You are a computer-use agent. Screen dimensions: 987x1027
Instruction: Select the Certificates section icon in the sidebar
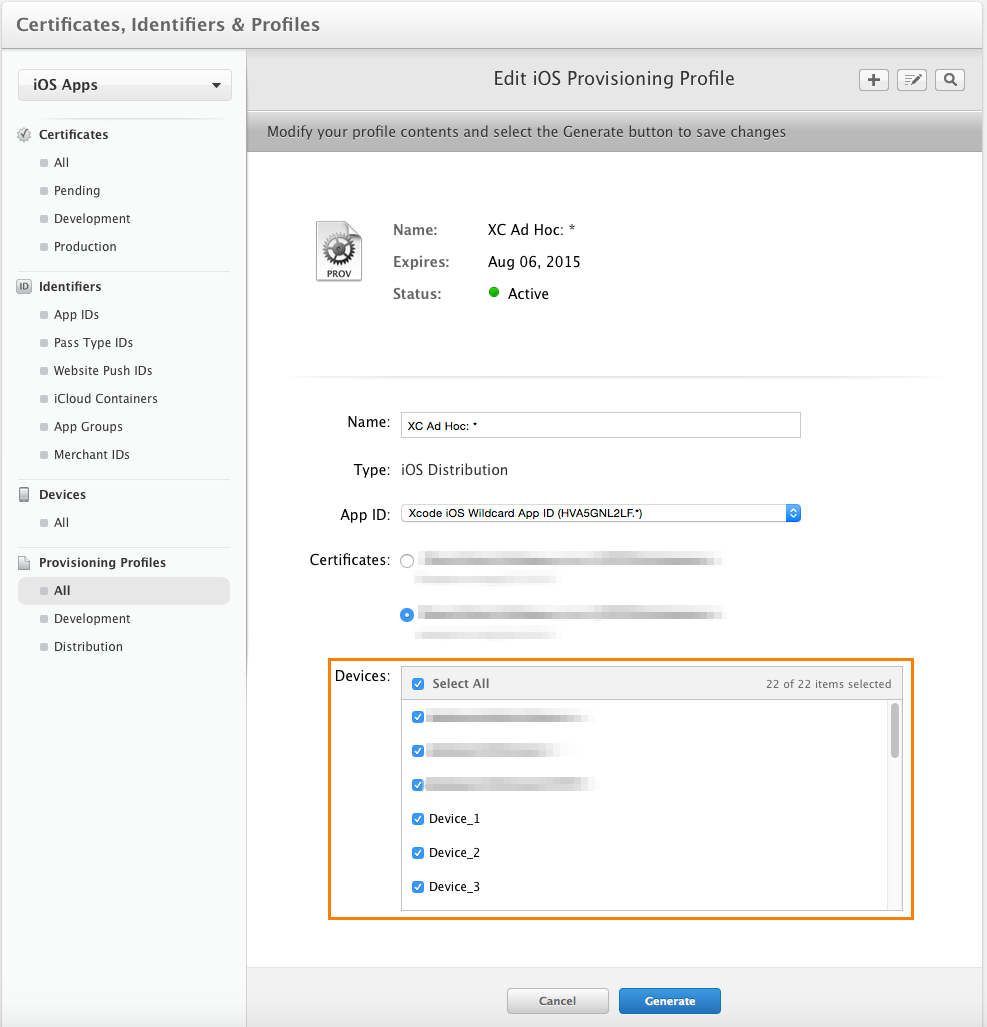pos(23,134)
